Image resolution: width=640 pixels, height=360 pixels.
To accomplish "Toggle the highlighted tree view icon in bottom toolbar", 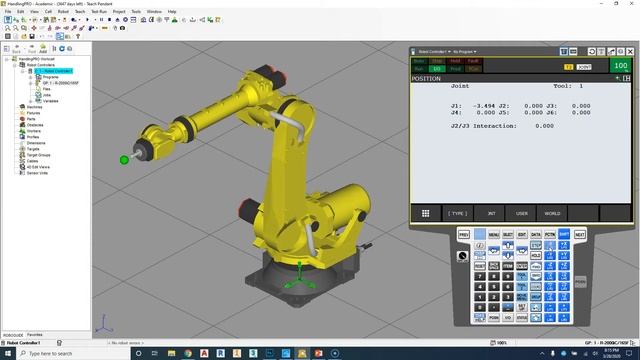I will point(60,36).
